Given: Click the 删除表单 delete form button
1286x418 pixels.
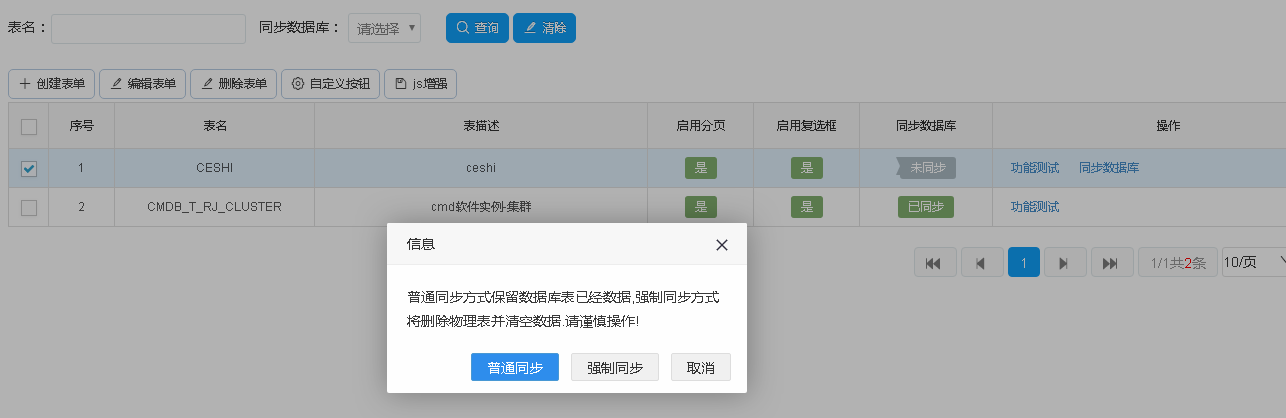Looking at the screenshot, I should (x=234, y=84).
